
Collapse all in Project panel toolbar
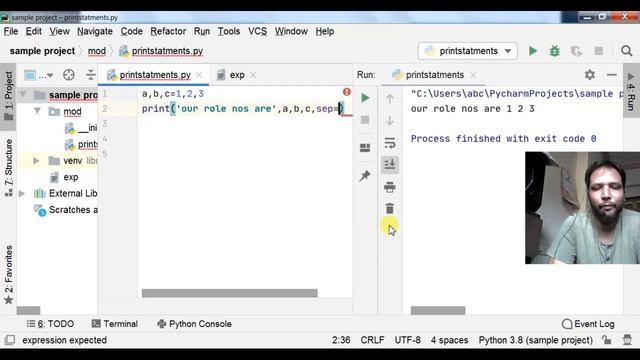tap(90, 75)
